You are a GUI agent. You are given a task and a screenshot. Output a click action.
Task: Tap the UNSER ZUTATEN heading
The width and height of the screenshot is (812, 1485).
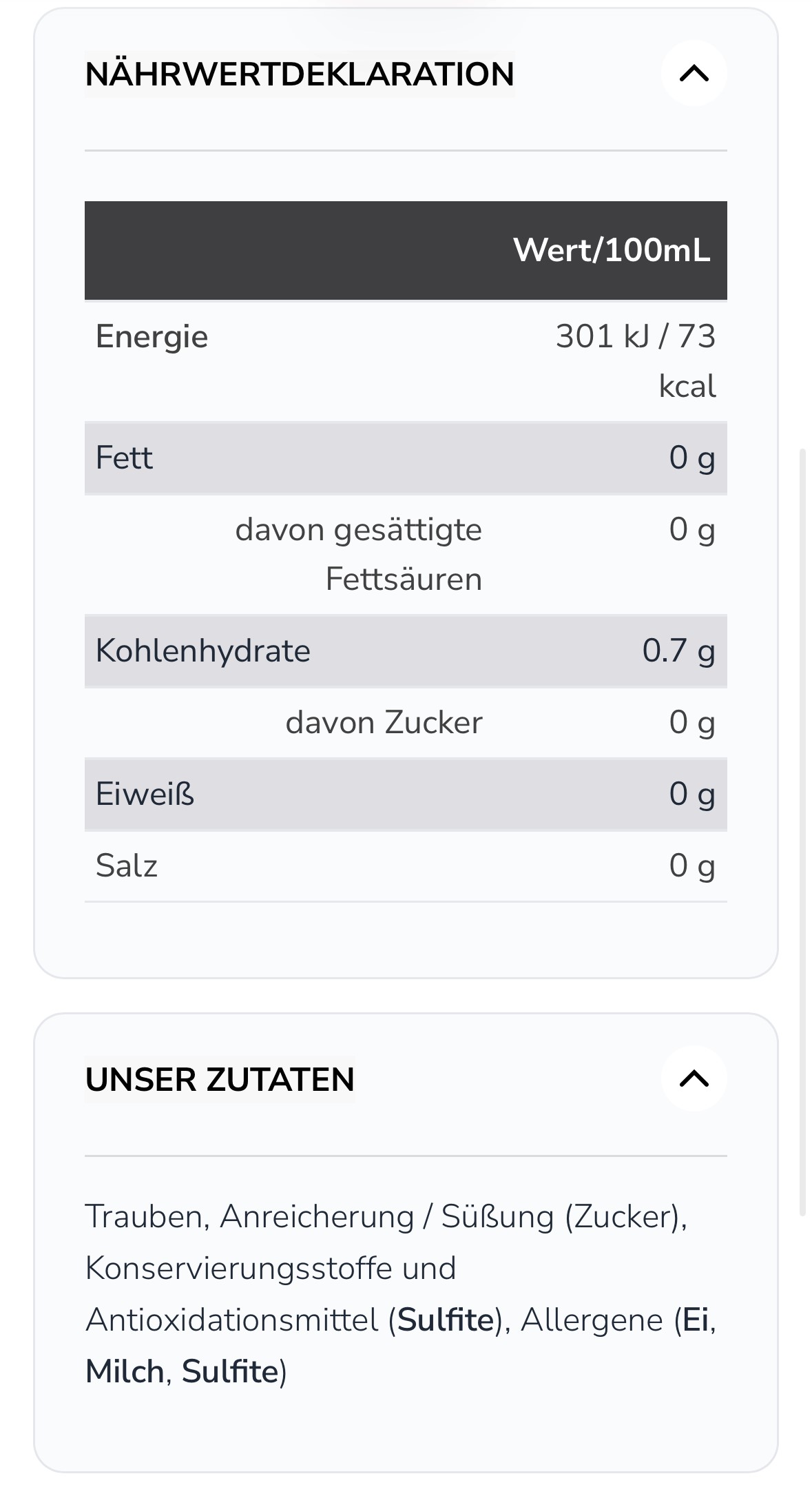point(220,1079)
